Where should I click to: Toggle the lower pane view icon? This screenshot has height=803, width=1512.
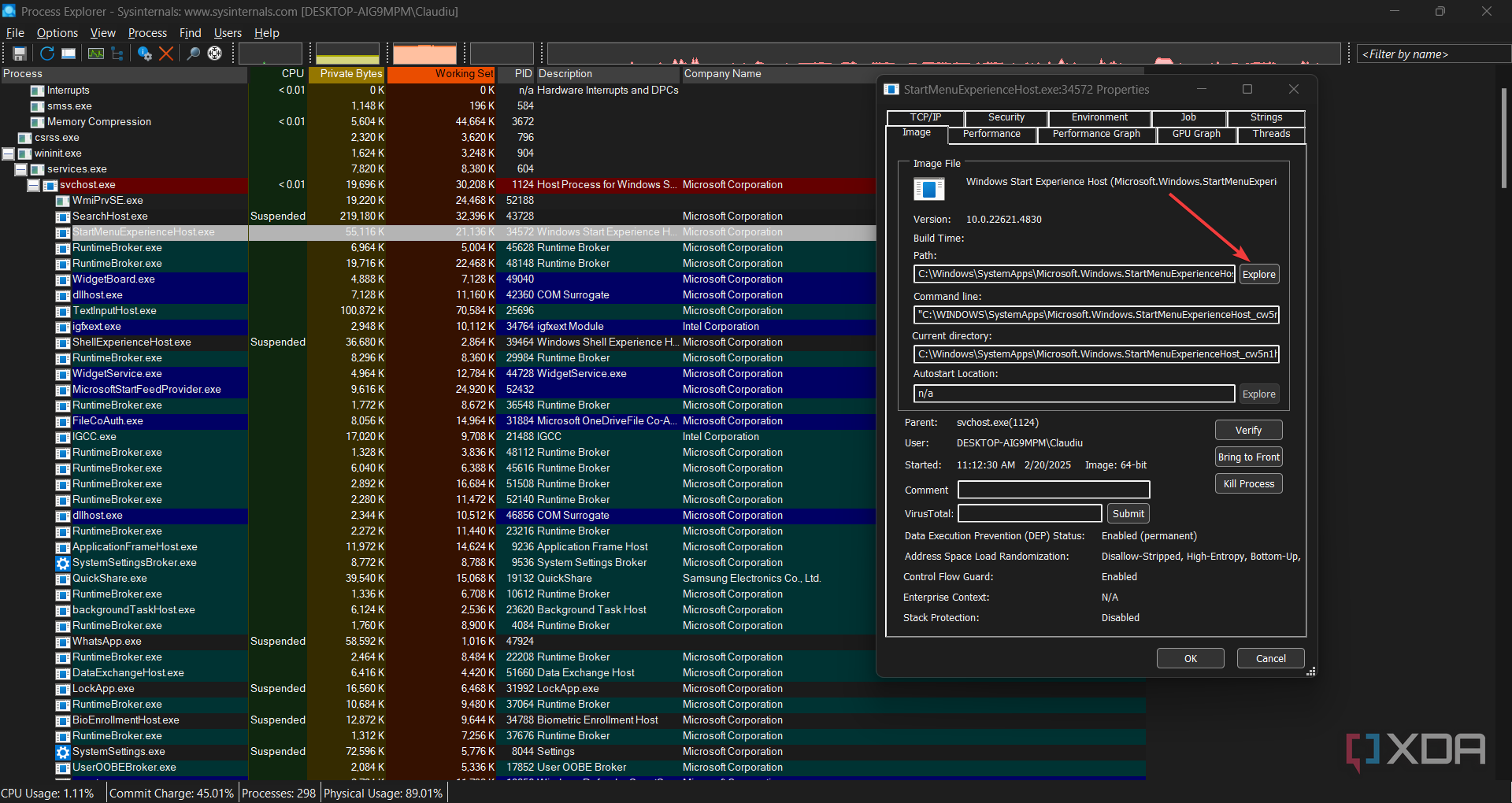pyautogui.click(x=69, y=54)
